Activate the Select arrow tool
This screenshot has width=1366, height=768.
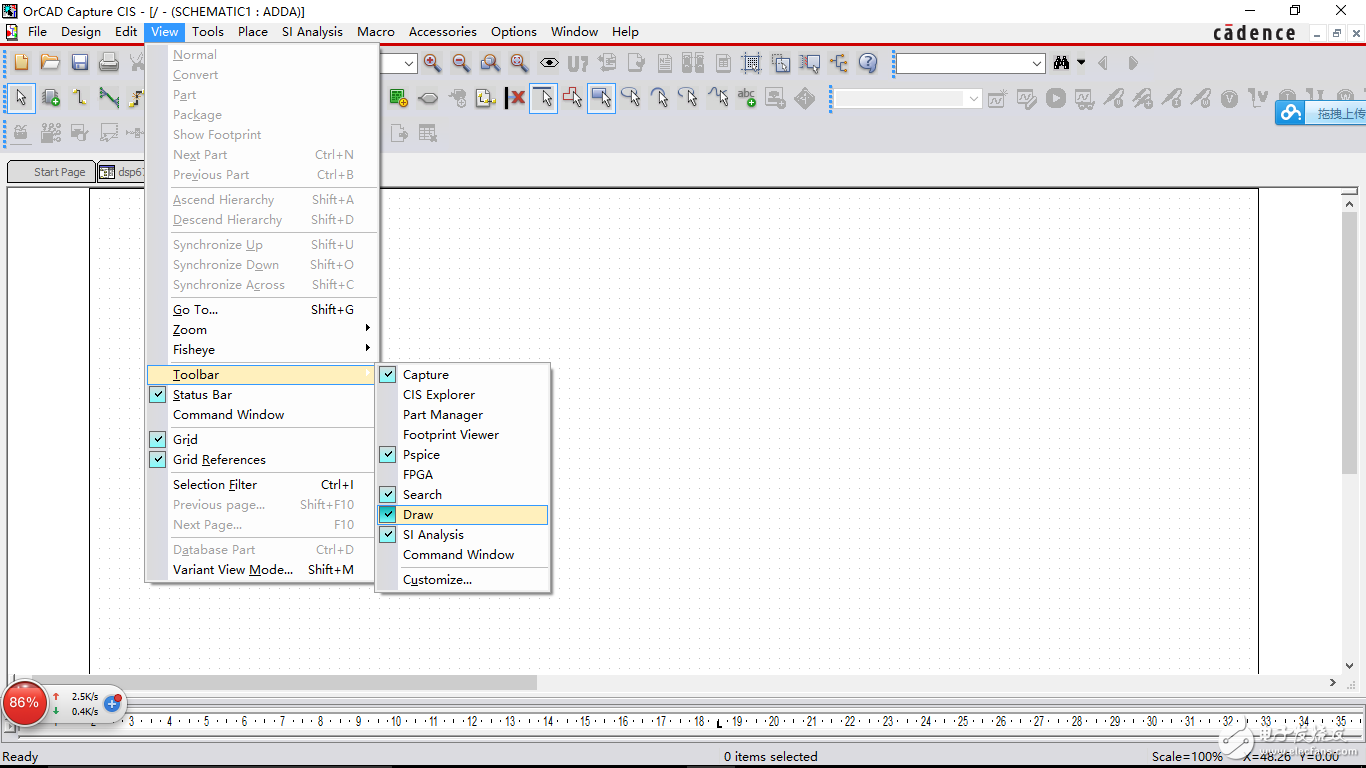click(21, 98)
